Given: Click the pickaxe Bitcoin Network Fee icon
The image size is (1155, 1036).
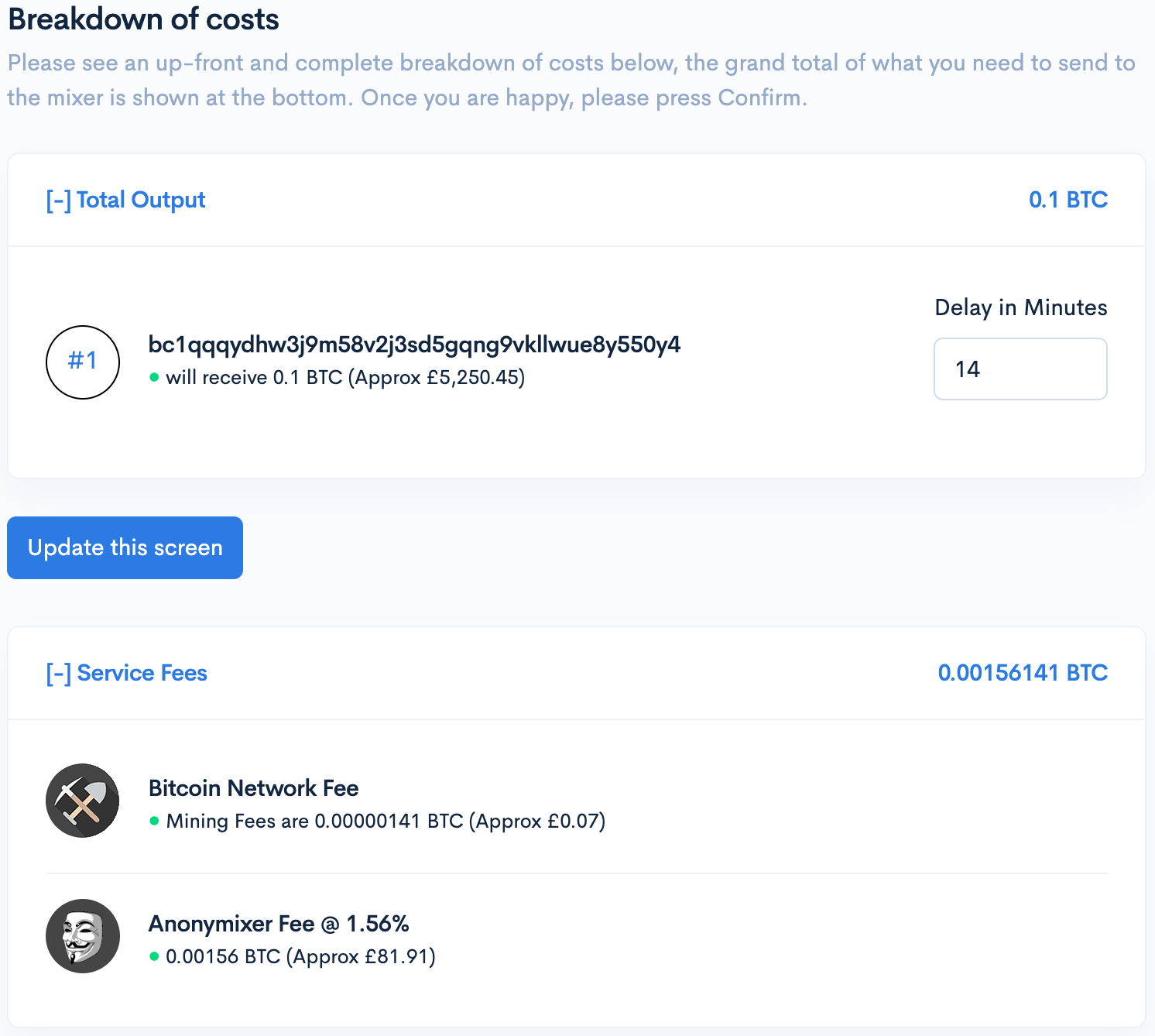Looking at the screenshot, I should [x=82, y=801].
